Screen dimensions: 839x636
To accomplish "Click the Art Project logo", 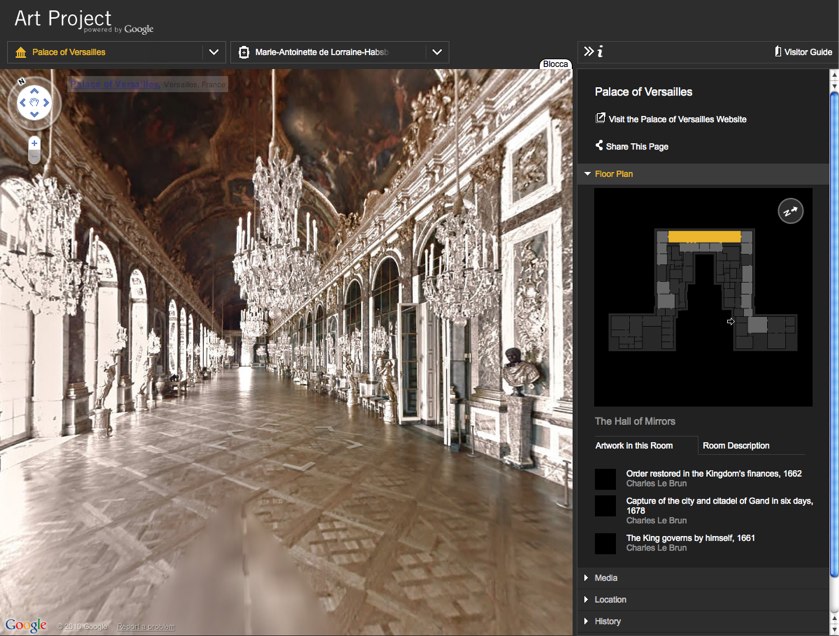I will (x=83, y=21).
